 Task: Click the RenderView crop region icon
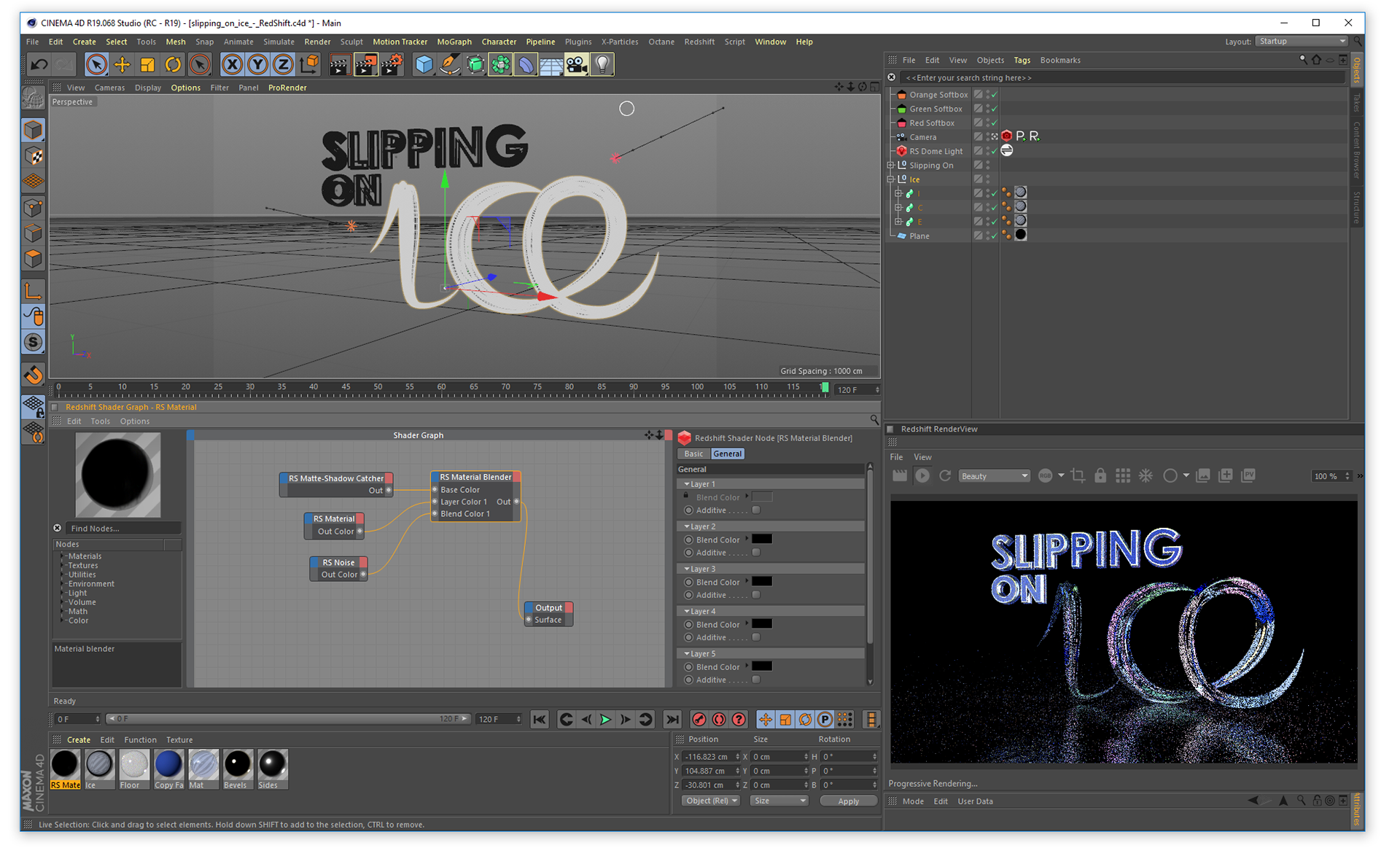1078,475
